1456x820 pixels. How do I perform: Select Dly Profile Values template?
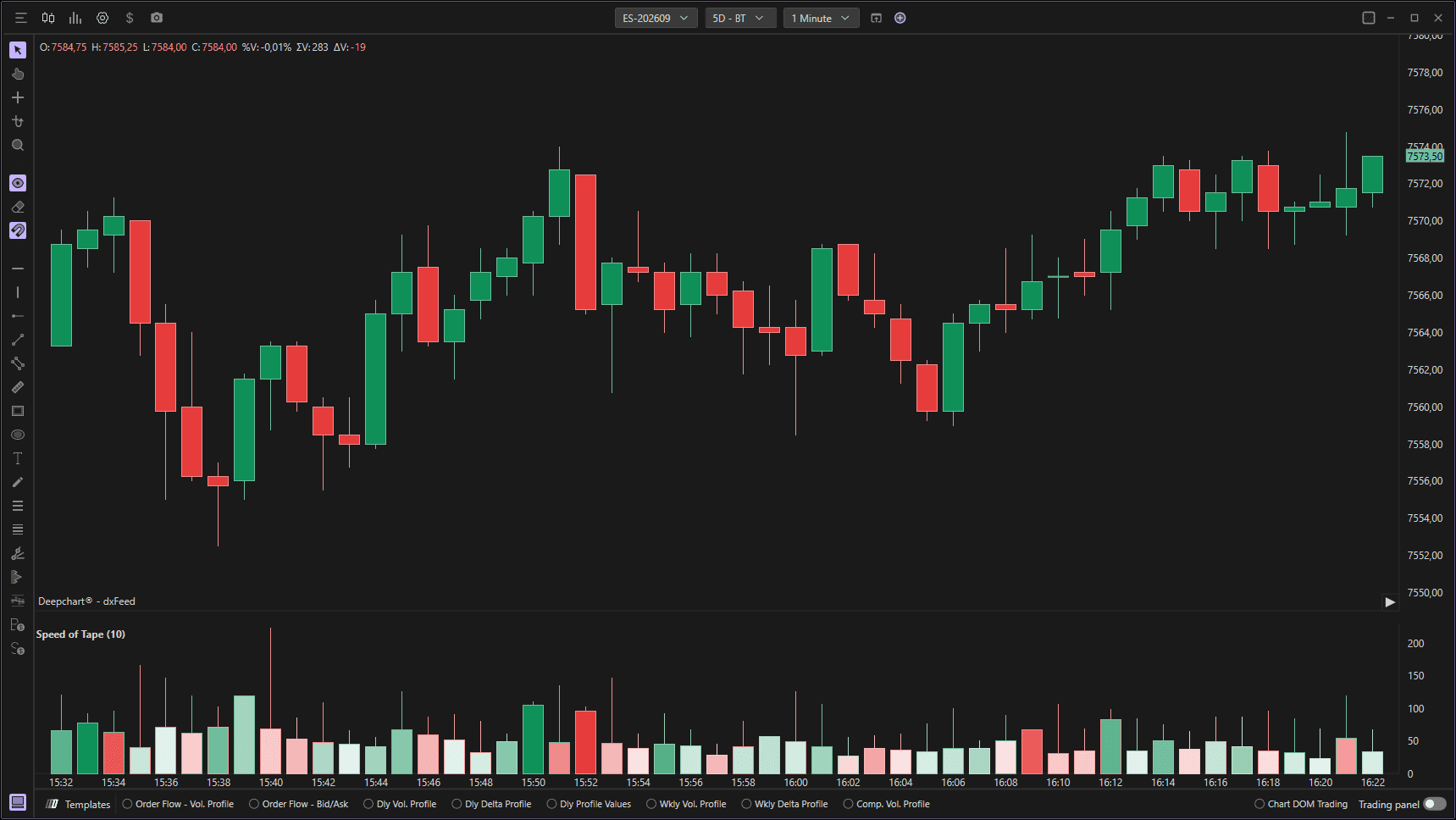[589, 804]
